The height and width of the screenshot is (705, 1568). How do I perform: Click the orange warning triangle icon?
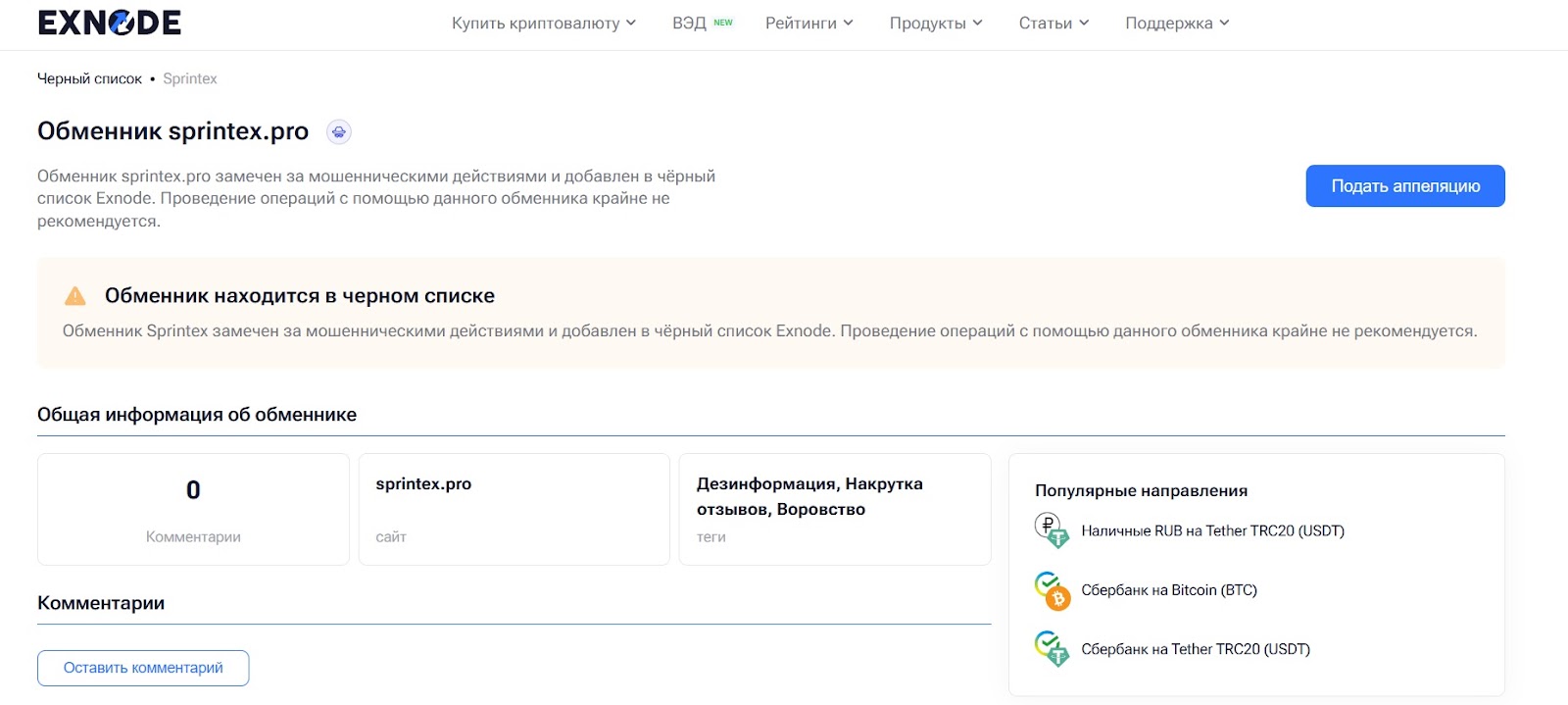[74, 296]
